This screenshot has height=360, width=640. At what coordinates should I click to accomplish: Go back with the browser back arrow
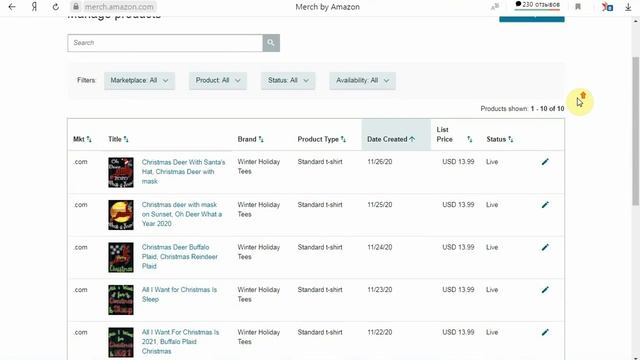pyautogui.click(x=12, y=7)
